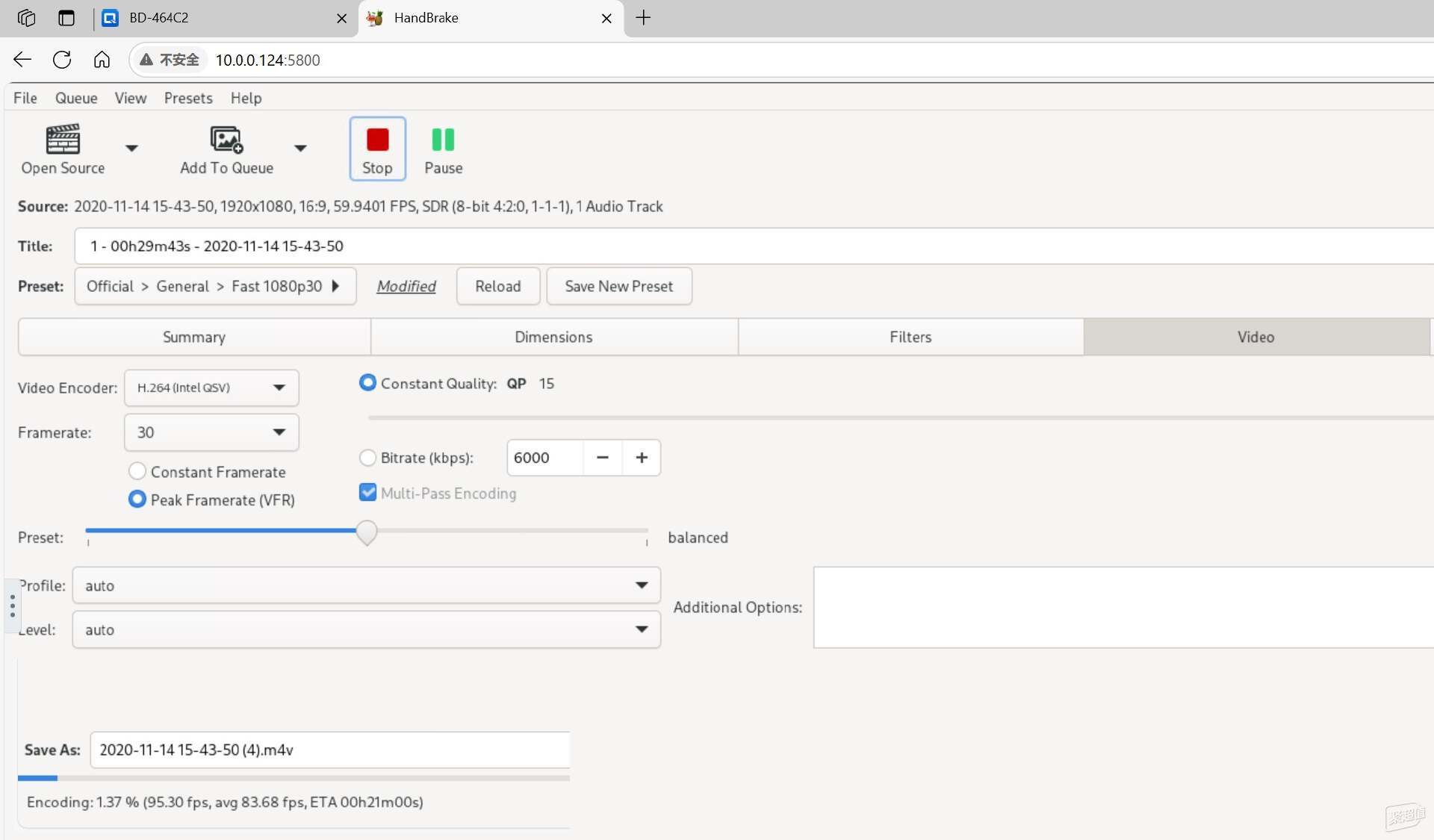Click the Bitrate value field
Viewport: 1434px width, 840px height.
click(x=545, y=458)
